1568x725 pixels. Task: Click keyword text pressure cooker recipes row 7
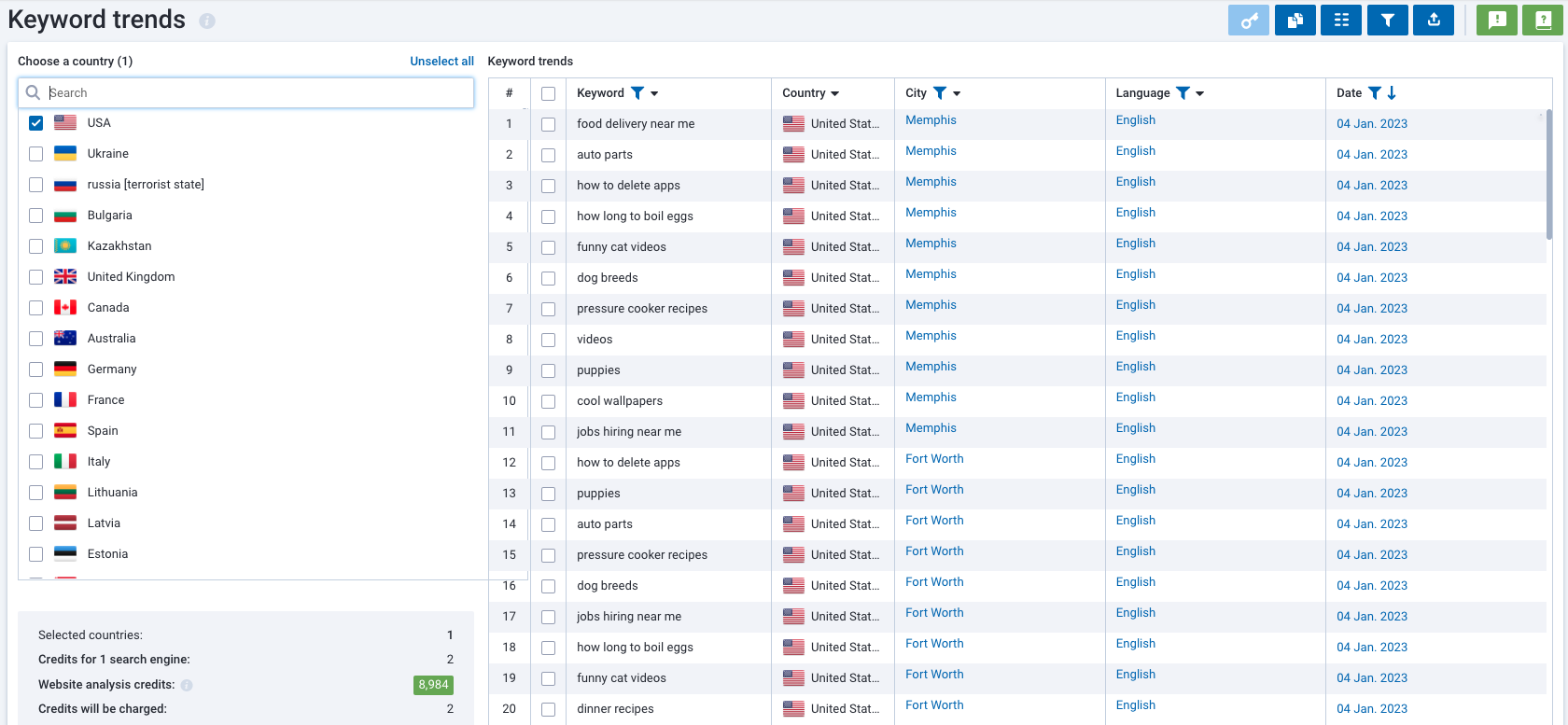(642, 309)
